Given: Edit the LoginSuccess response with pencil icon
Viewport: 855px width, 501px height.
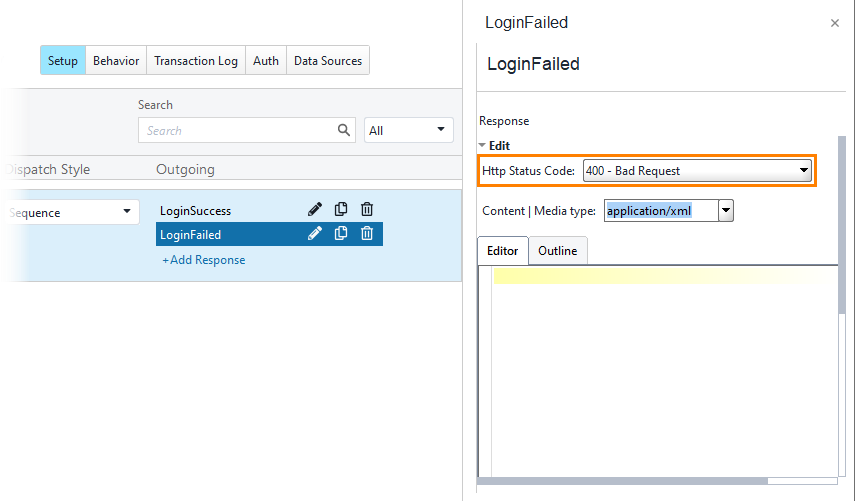Looking at the screenshot, I should 315,209.
